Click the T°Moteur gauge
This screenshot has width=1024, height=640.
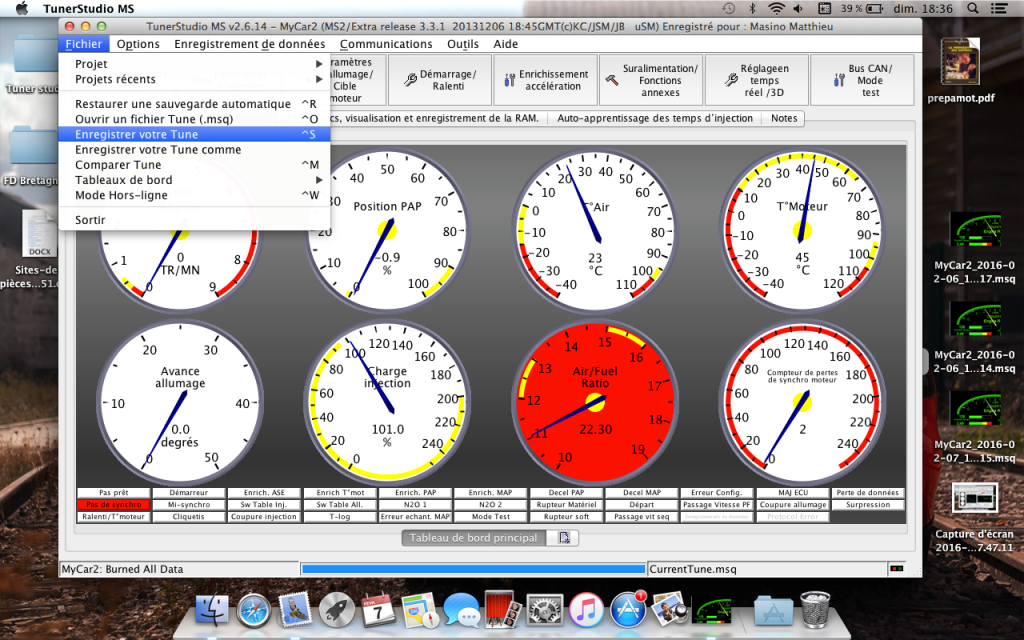[802, 231]
